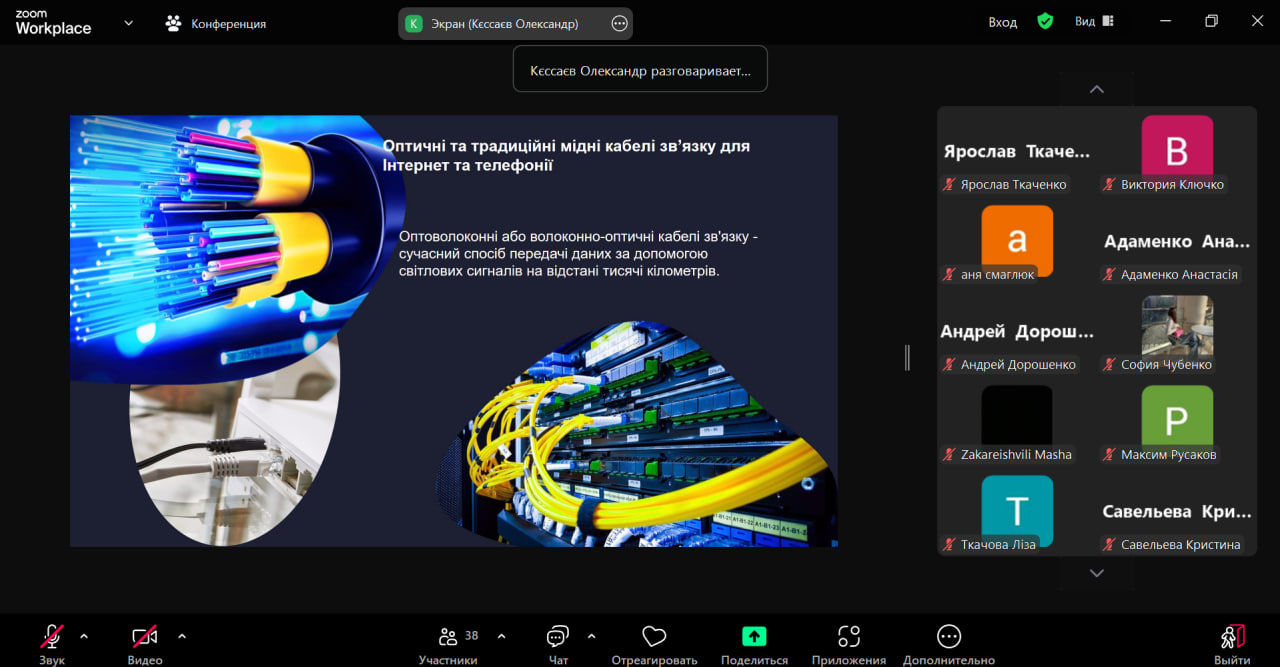Select Ткачова Ліза teal T avatar
This screenshot has width=1280, height=667.
pyautogui.click(x=1017, y=509)
